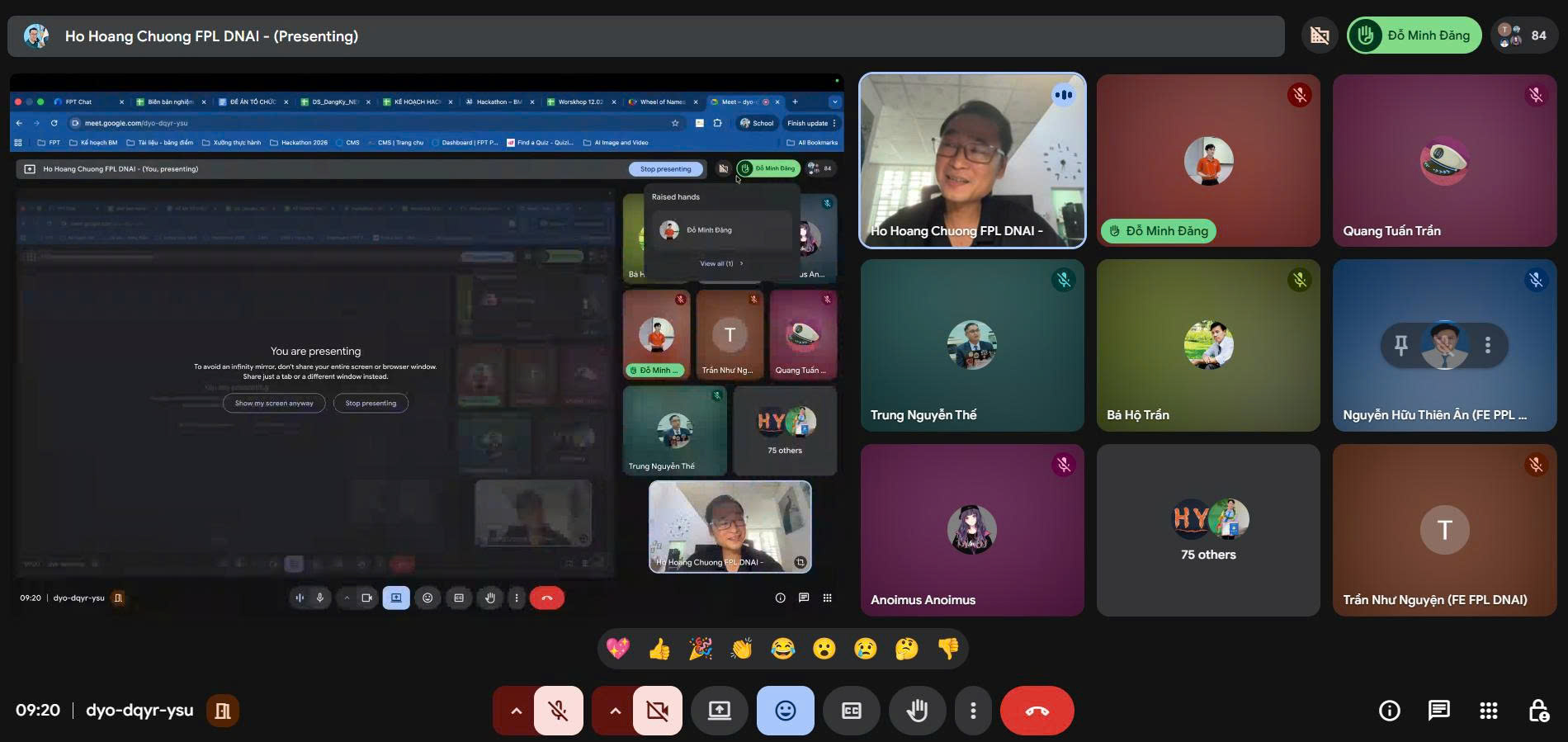
Task: Pin Nguyễn Hữu Thiên Ân's tile
Action: pos(1400,345)
